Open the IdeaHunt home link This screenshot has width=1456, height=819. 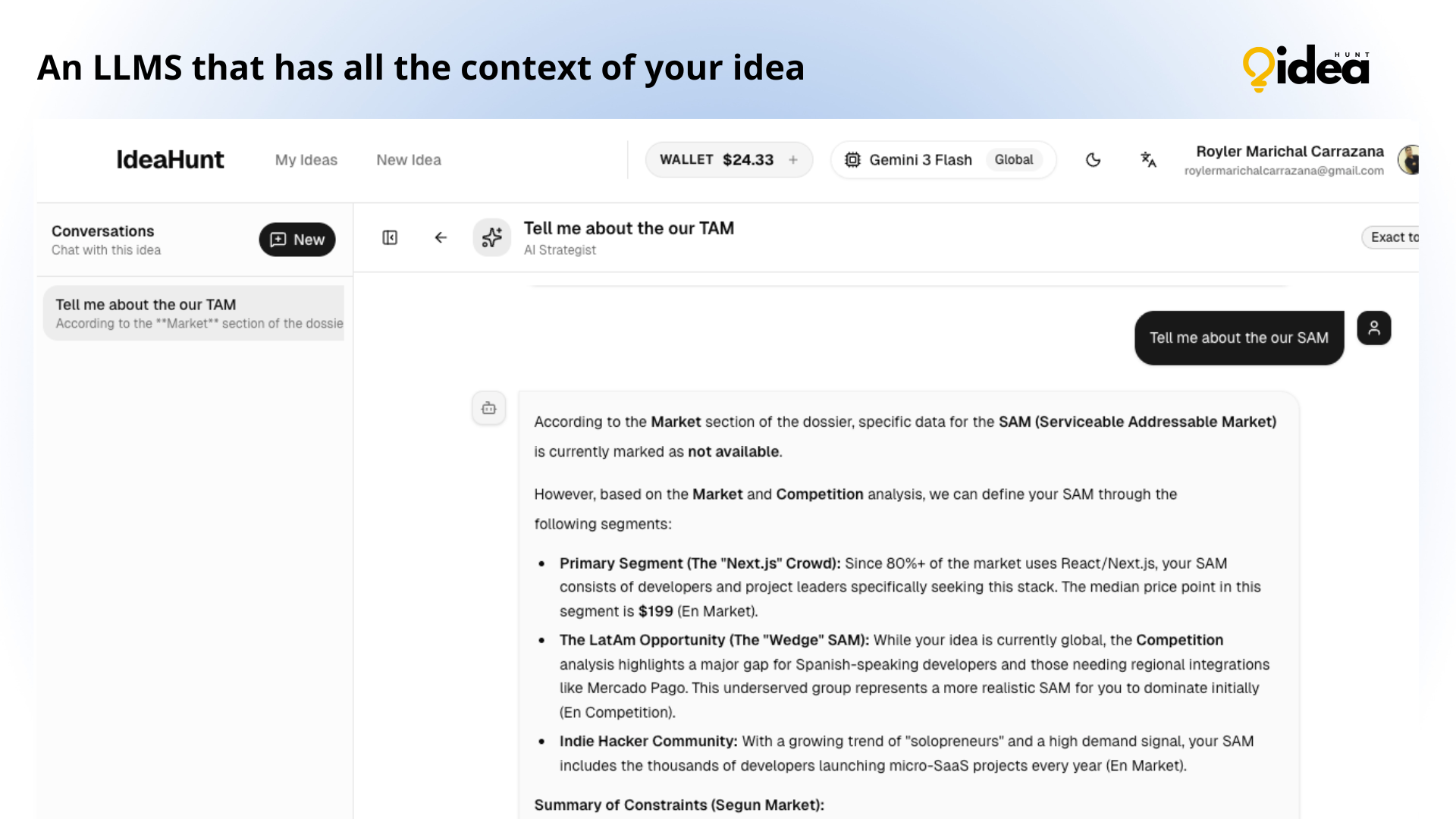point(170,160)
